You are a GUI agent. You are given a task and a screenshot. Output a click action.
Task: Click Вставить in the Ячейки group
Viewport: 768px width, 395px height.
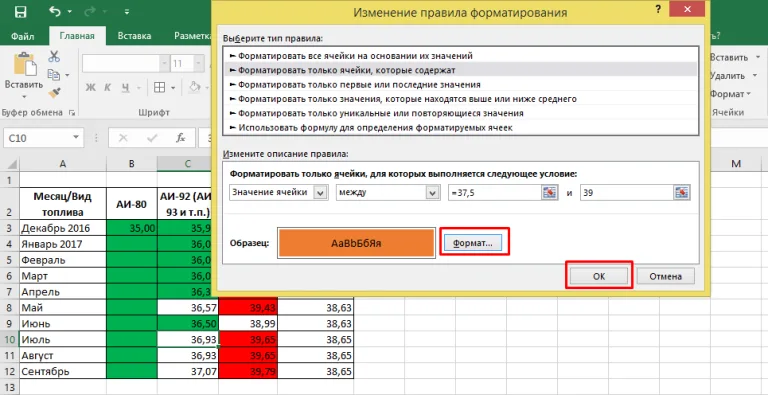729,57
